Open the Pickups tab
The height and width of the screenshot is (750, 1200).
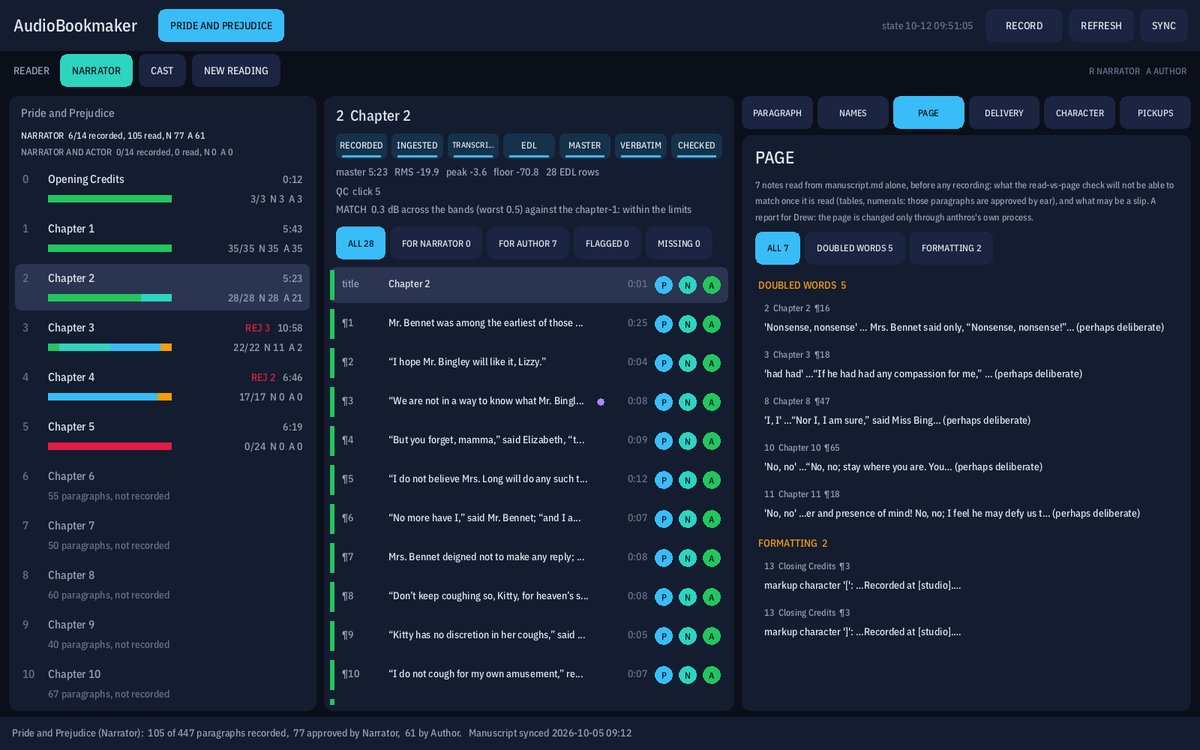point(1155,113)
